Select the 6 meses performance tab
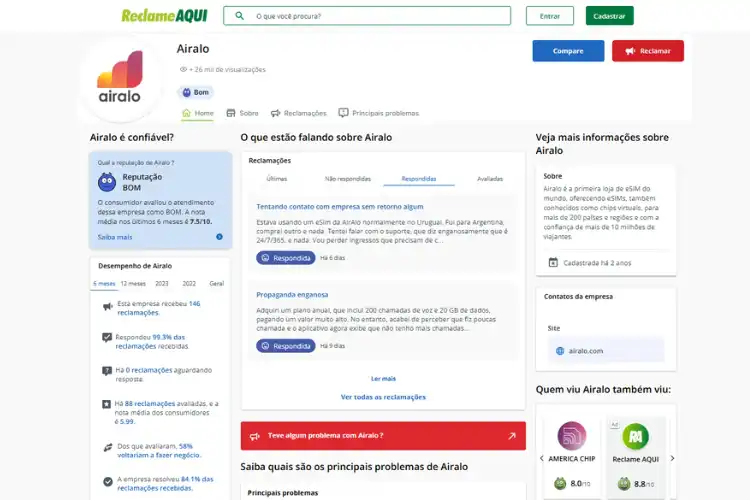The image size is (750, 500). click(104, 284)
